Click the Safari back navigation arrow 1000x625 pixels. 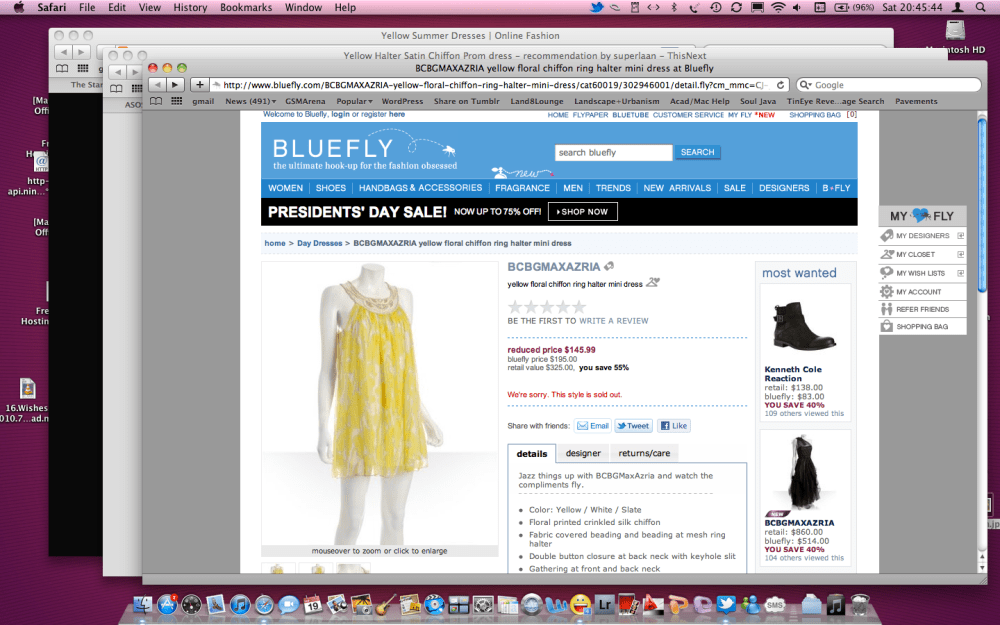tap(157, 85)
